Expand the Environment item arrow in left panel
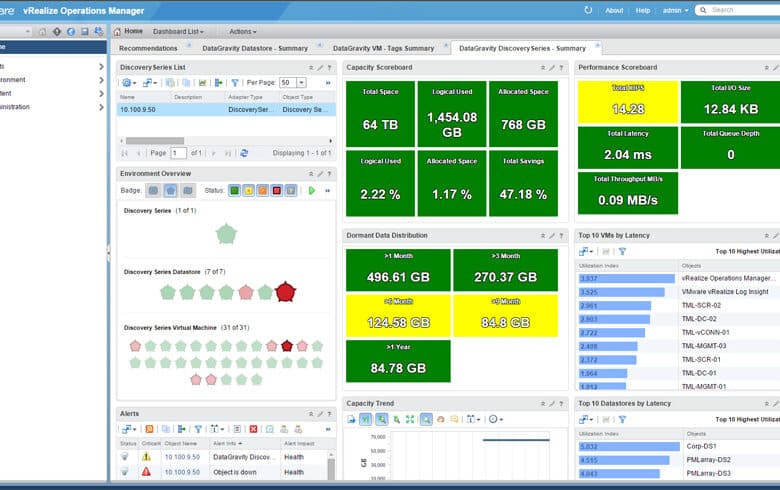The width and height of the screenshot is (780, 490). [101, 80]
